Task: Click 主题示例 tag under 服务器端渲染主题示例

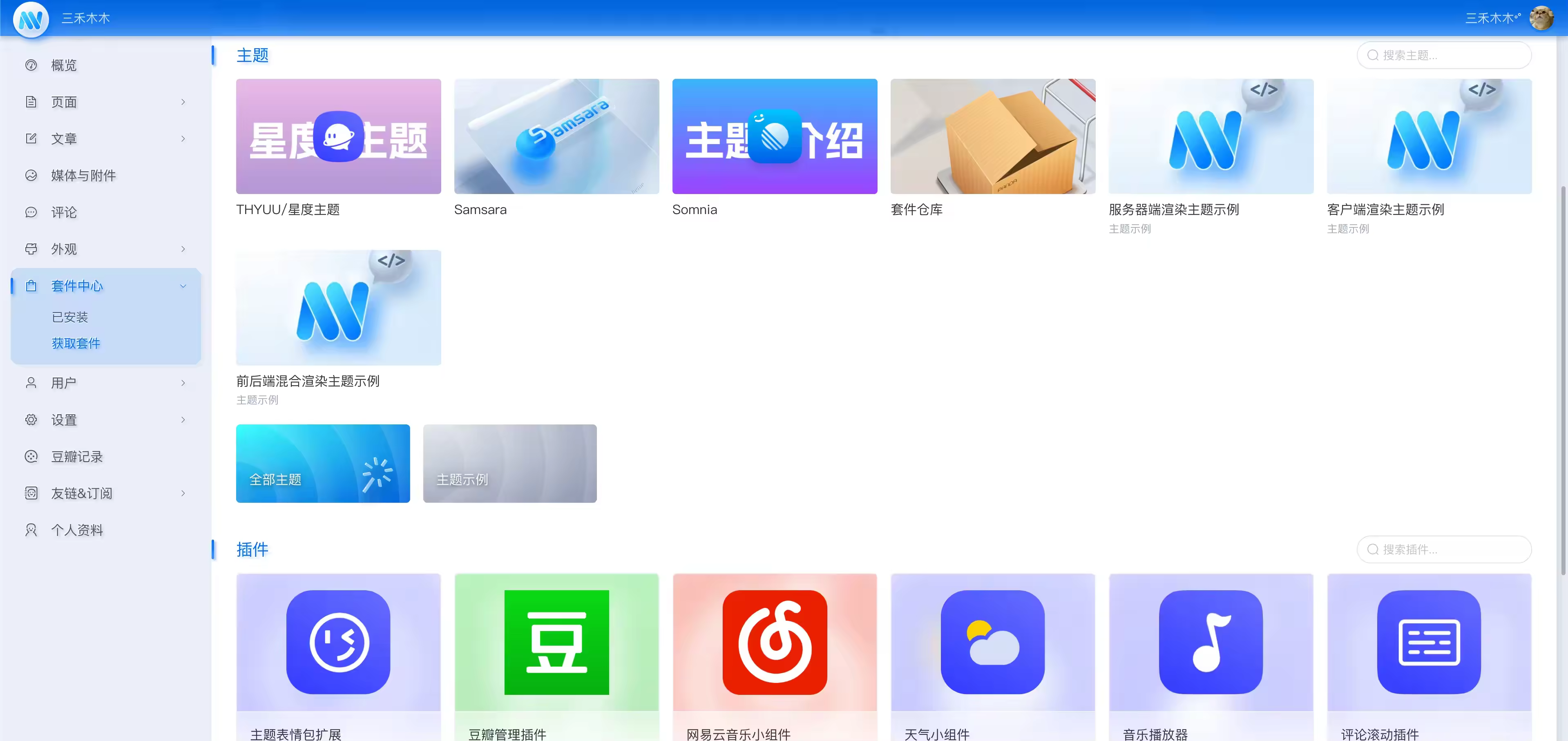Action: click(x=1130, y=229)
